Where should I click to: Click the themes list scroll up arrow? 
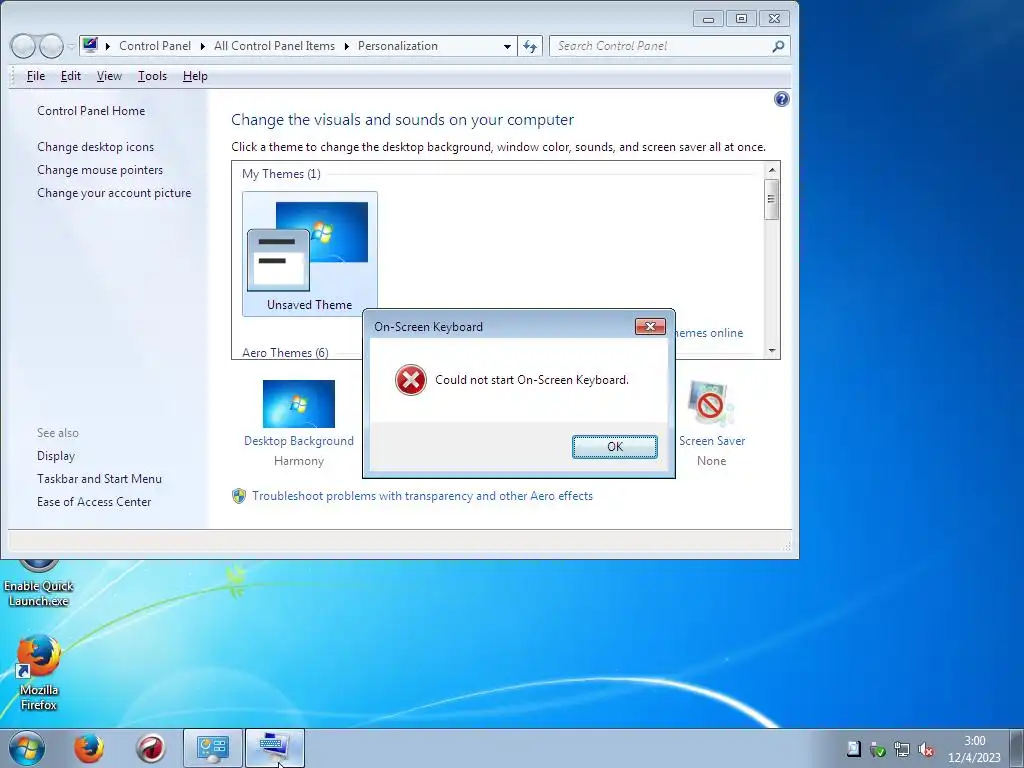click(772, 170)
